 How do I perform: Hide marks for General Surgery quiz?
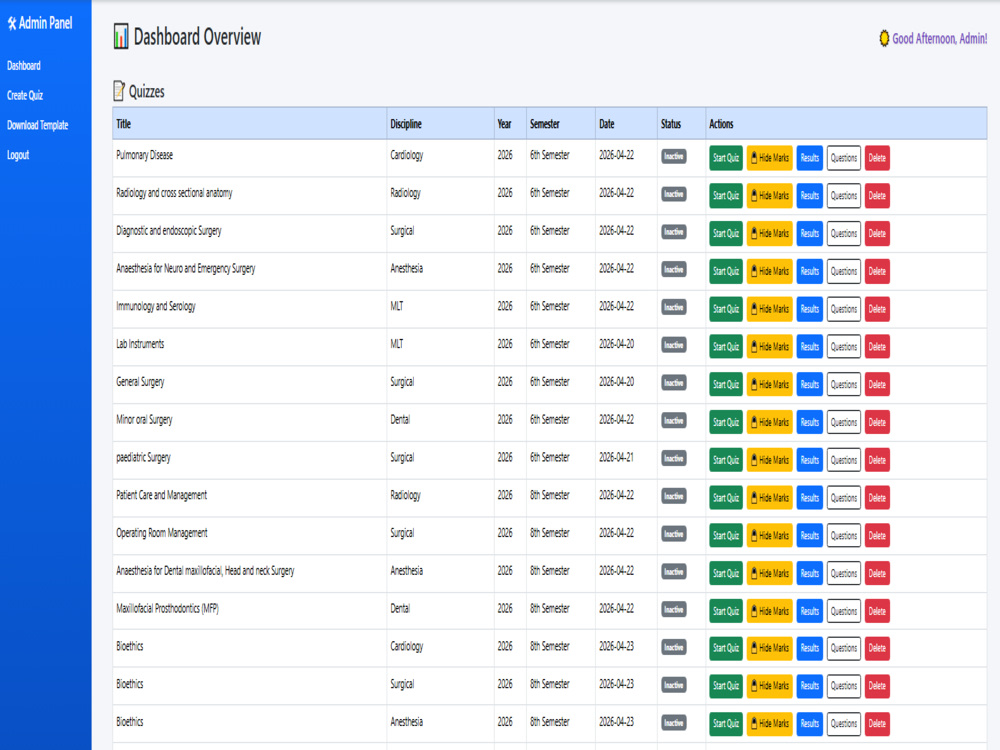(x=770, y=385)
